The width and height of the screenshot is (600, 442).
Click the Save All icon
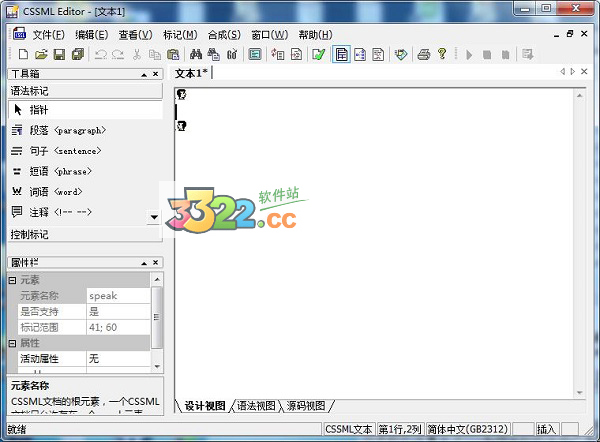click(78, 54)
